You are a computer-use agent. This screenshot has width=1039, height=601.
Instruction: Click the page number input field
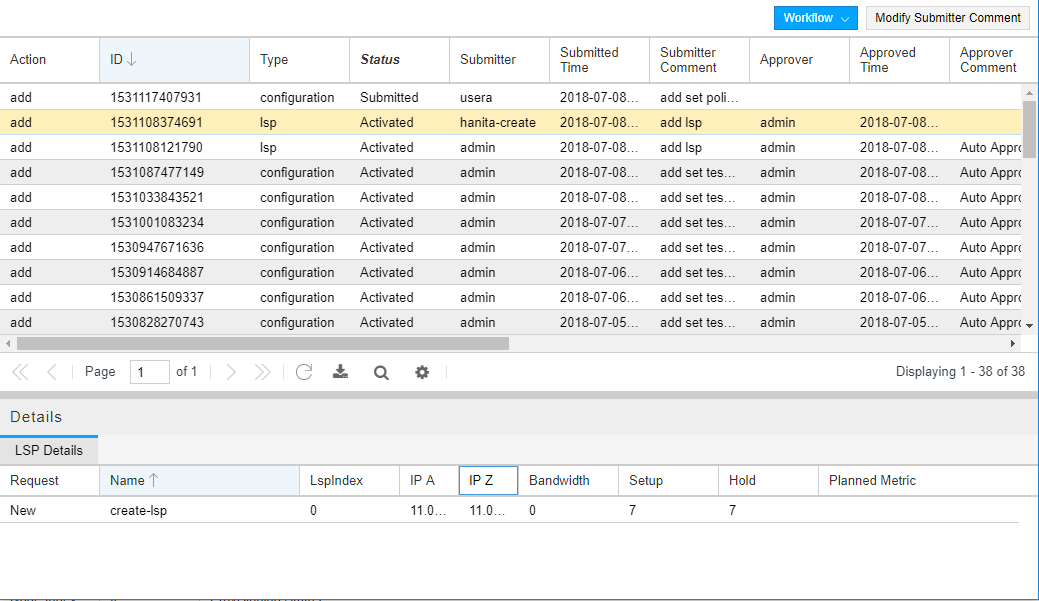click(149, 372)
